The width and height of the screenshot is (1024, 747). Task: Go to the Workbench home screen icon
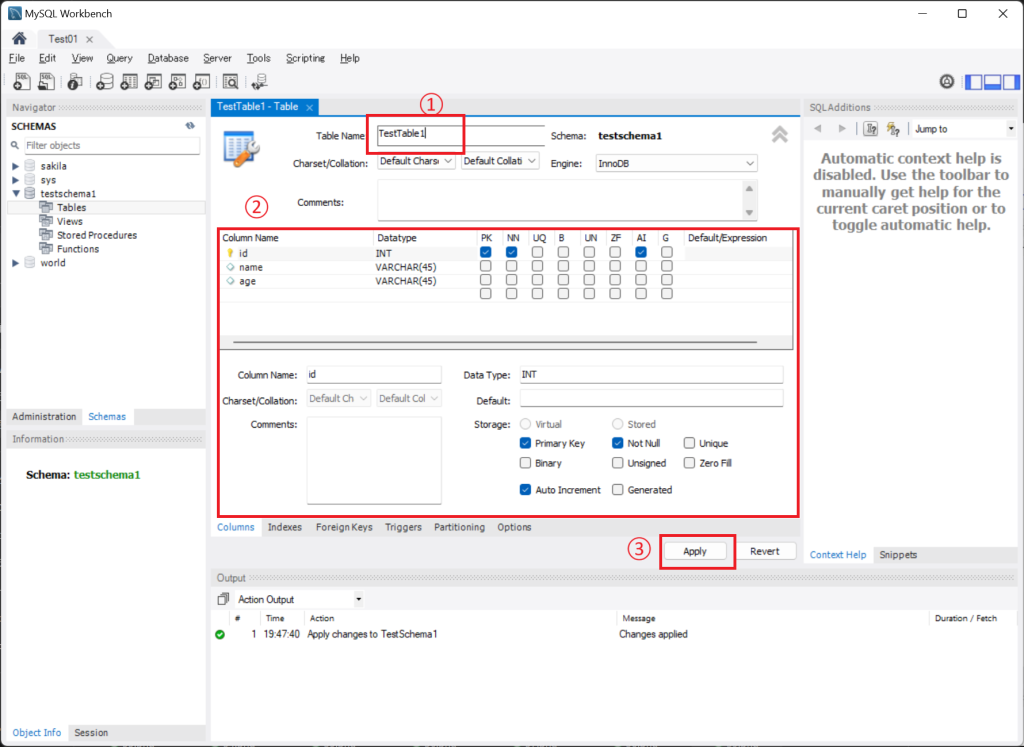click(x=19, y=39)
